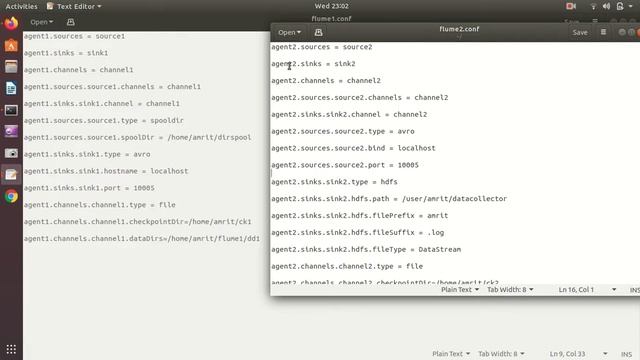640x360 pixels.
Task: Open the Text Editor application menu
Action: [x=74, y=6]
